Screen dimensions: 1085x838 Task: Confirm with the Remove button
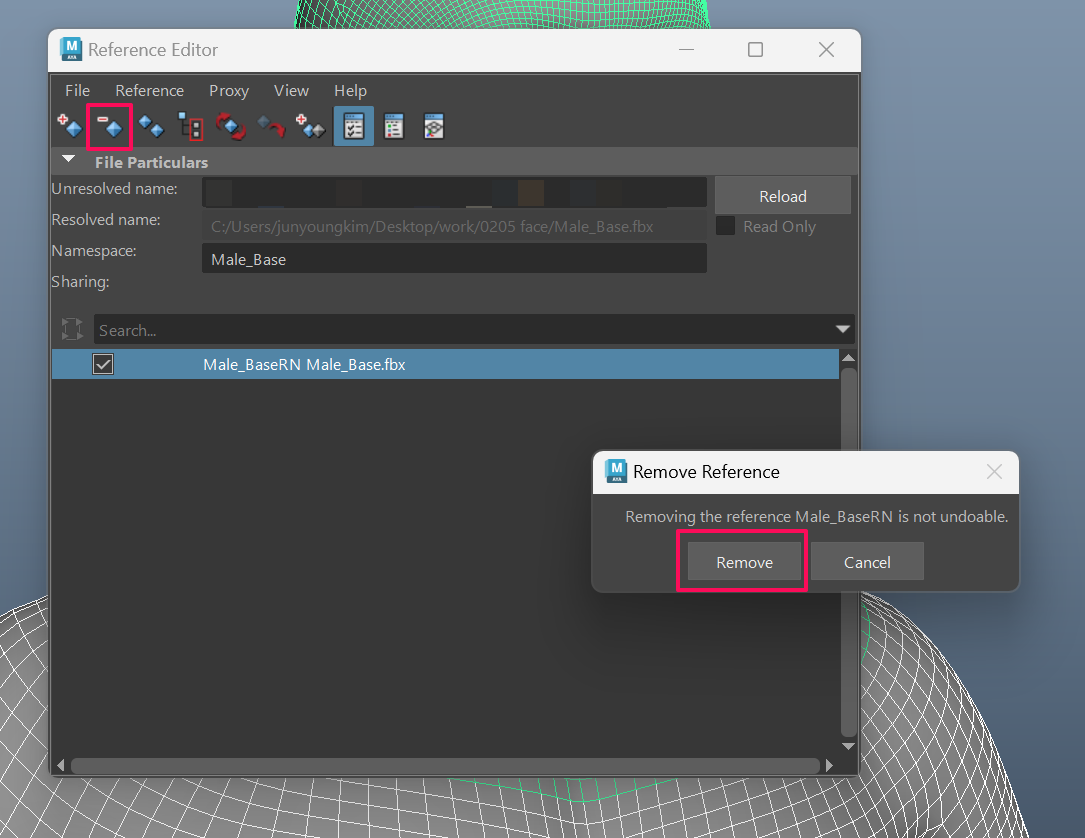coord(744,562)
